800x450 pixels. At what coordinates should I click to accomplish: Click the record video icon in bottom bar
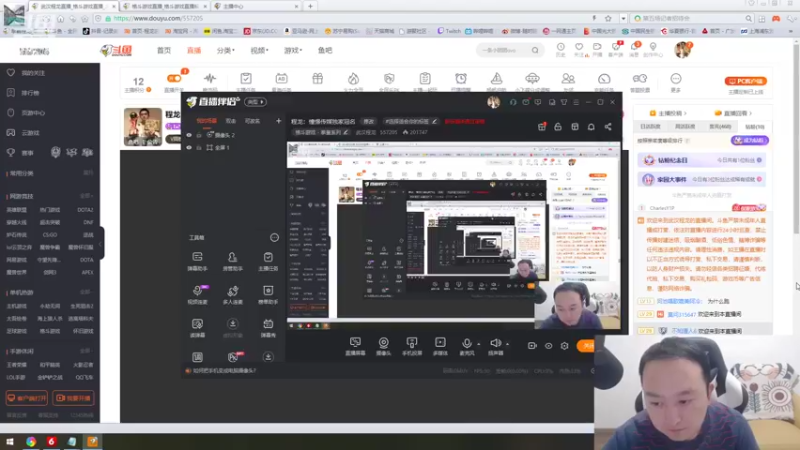(x=532, y=345)
